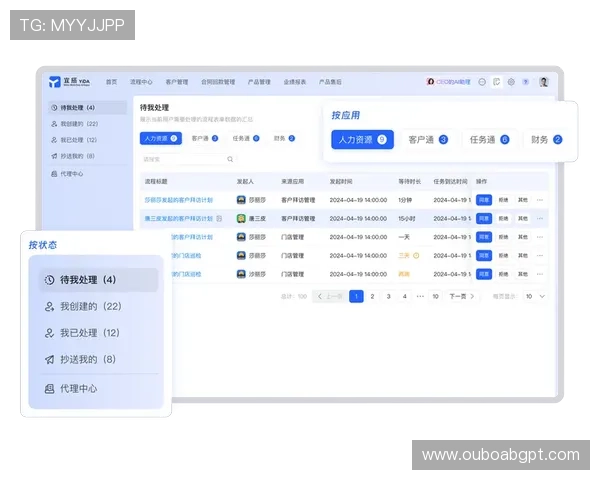
Task: Click the highlighted document icon in top bar
Action: 496,82
